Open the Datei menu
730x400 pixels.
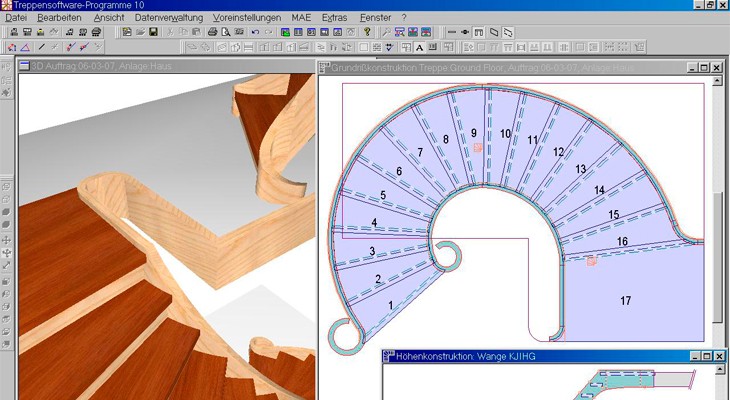(x=16, y=18)
